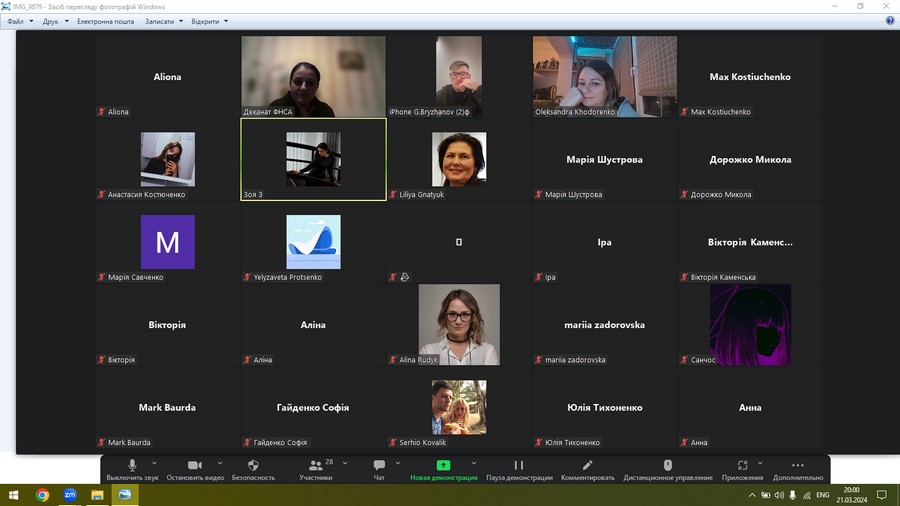The width and height of the screenshot is (900, 506).
Task: Open the Zoom icon in Windows taskbar
Action: pos(70,495)
